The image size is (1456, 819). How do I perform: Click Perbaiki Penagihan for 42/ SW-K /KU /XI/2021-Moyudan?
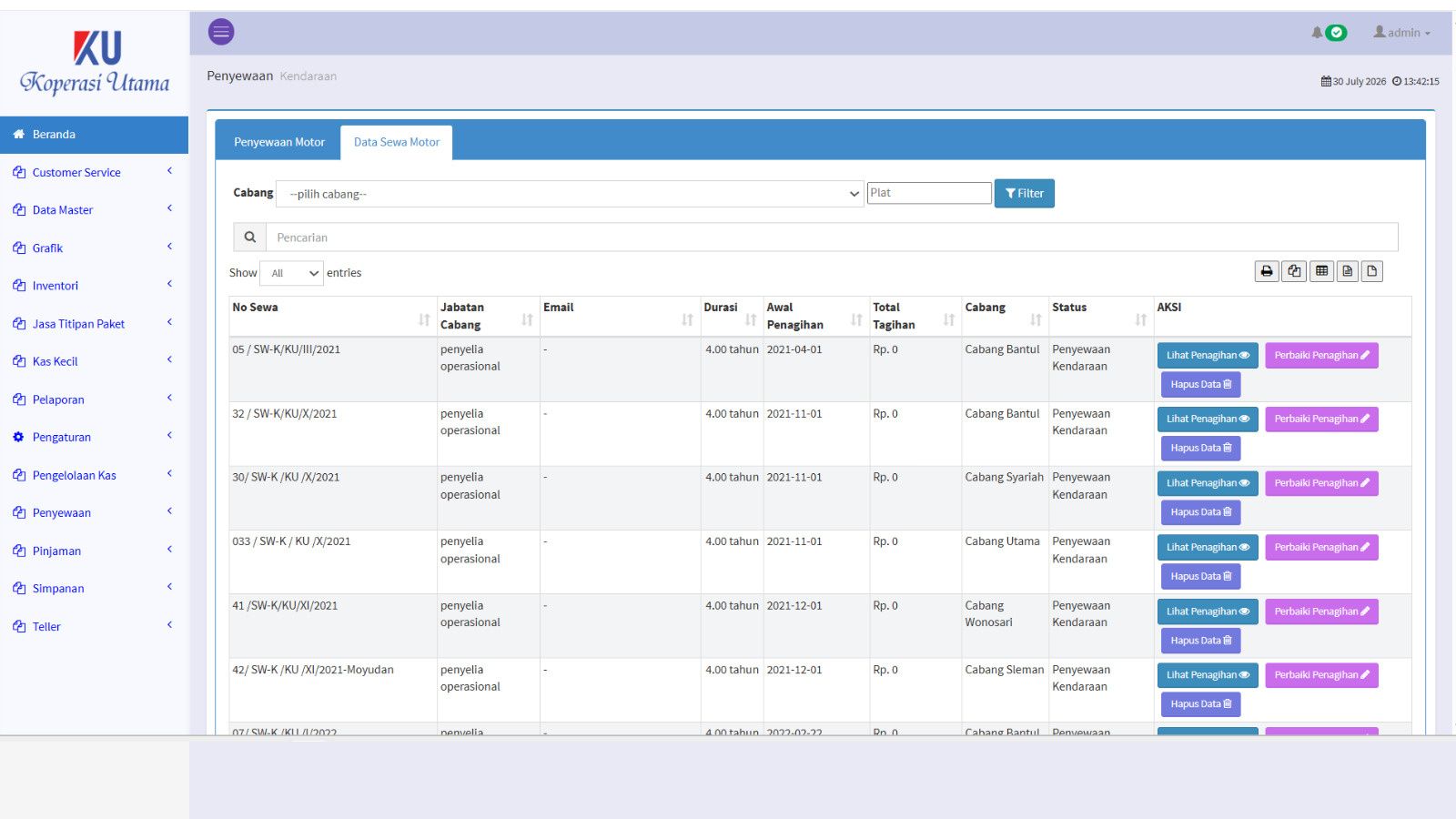click(x=1321, y=675)
